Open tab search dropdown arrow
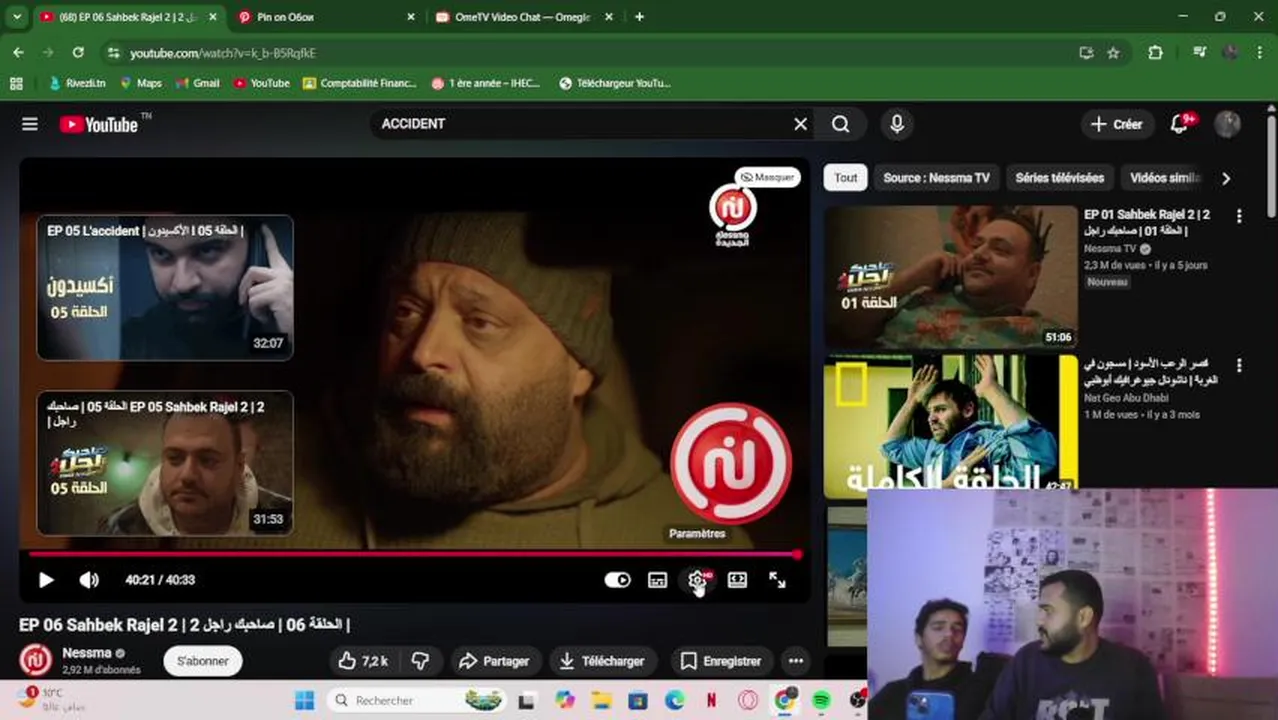This screenshot has width=1278, height=720. (x=17, y=17)
